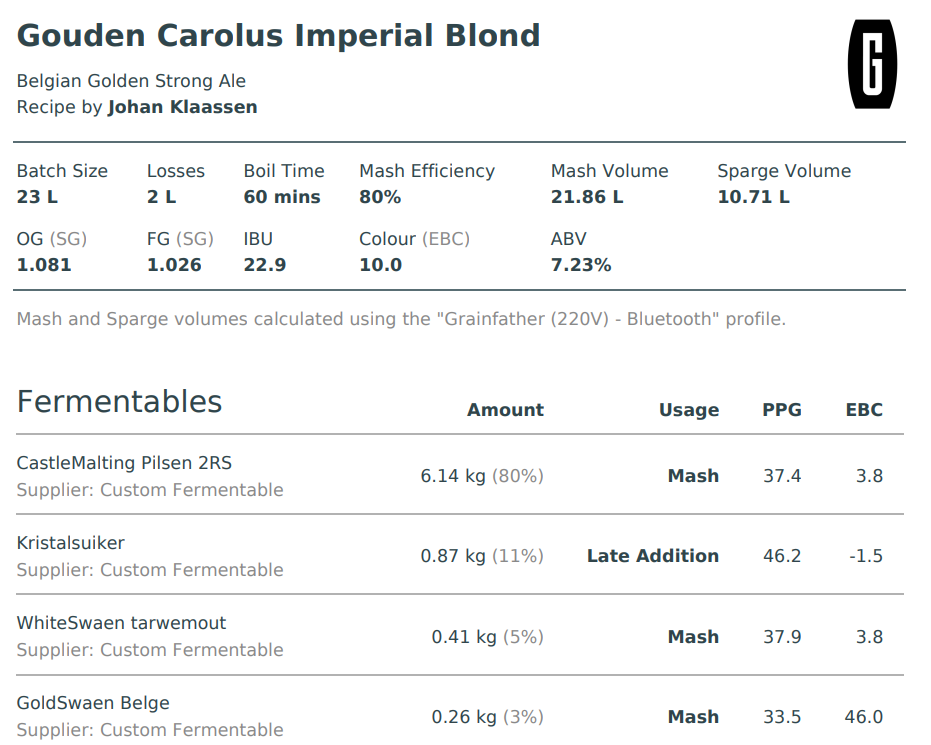Click the PPG column header
The image size is (931, 745).
782,410
